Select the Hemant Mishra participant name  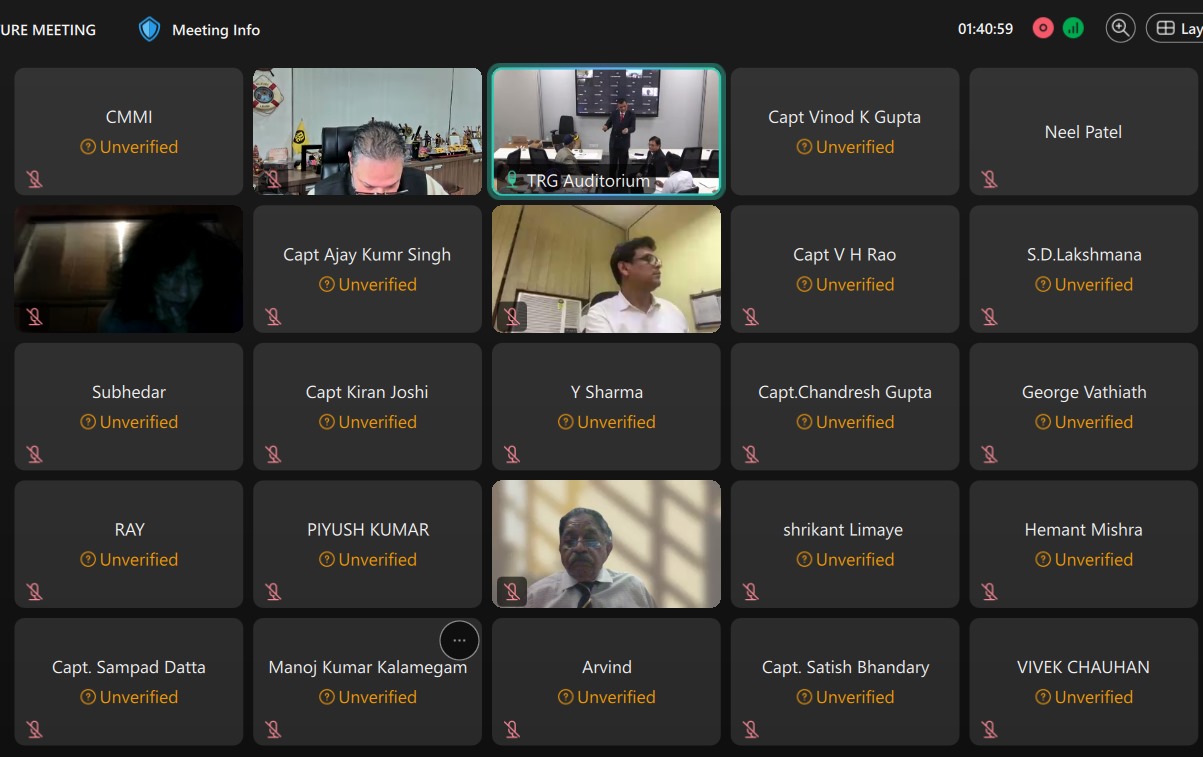[1083, 530]
